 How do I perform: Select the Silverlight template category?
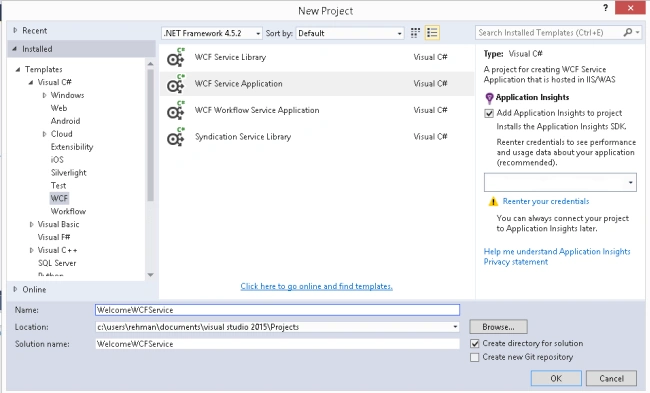[x=68, y=172]
